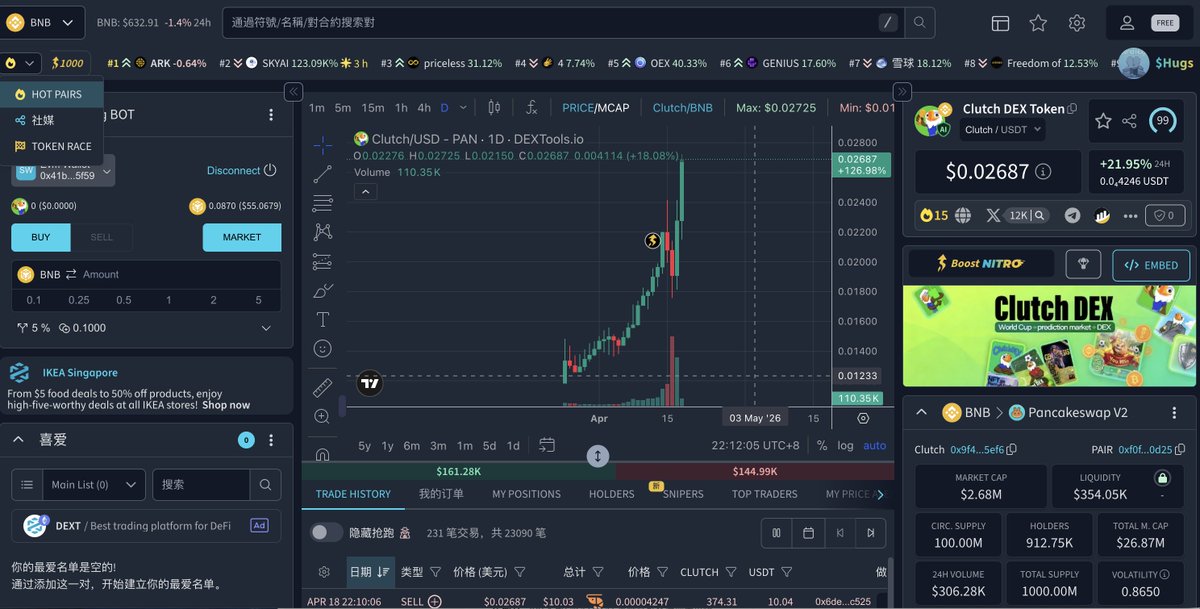Select the BUY side
The width and height of the screenshot is (1200, 609).
pos(41,237)
